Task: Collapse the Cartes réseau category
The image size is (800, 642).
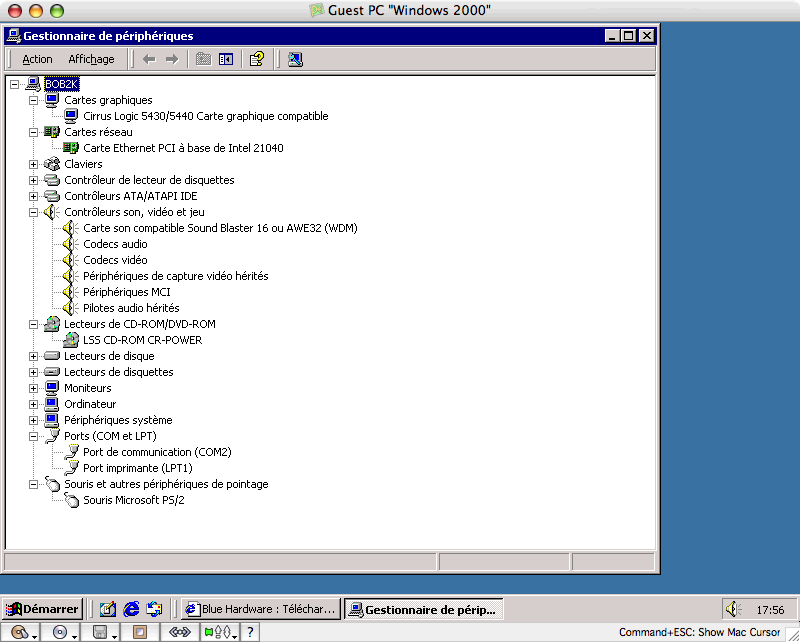Action: pyautogui.click(x=34, y=132)
